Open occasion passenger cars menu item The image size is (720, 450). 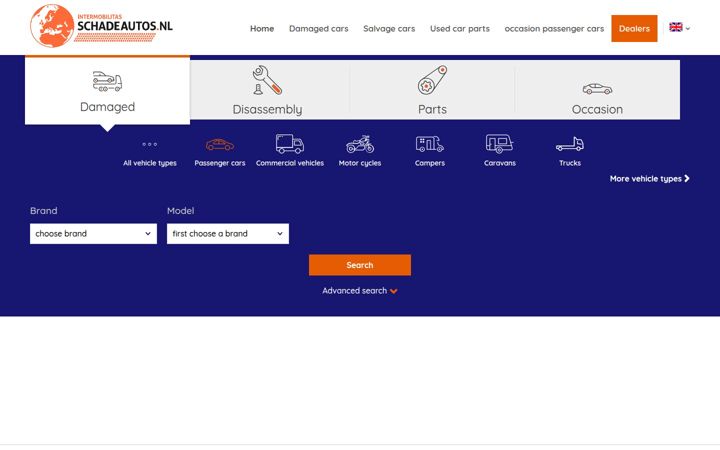click(554, 28)
